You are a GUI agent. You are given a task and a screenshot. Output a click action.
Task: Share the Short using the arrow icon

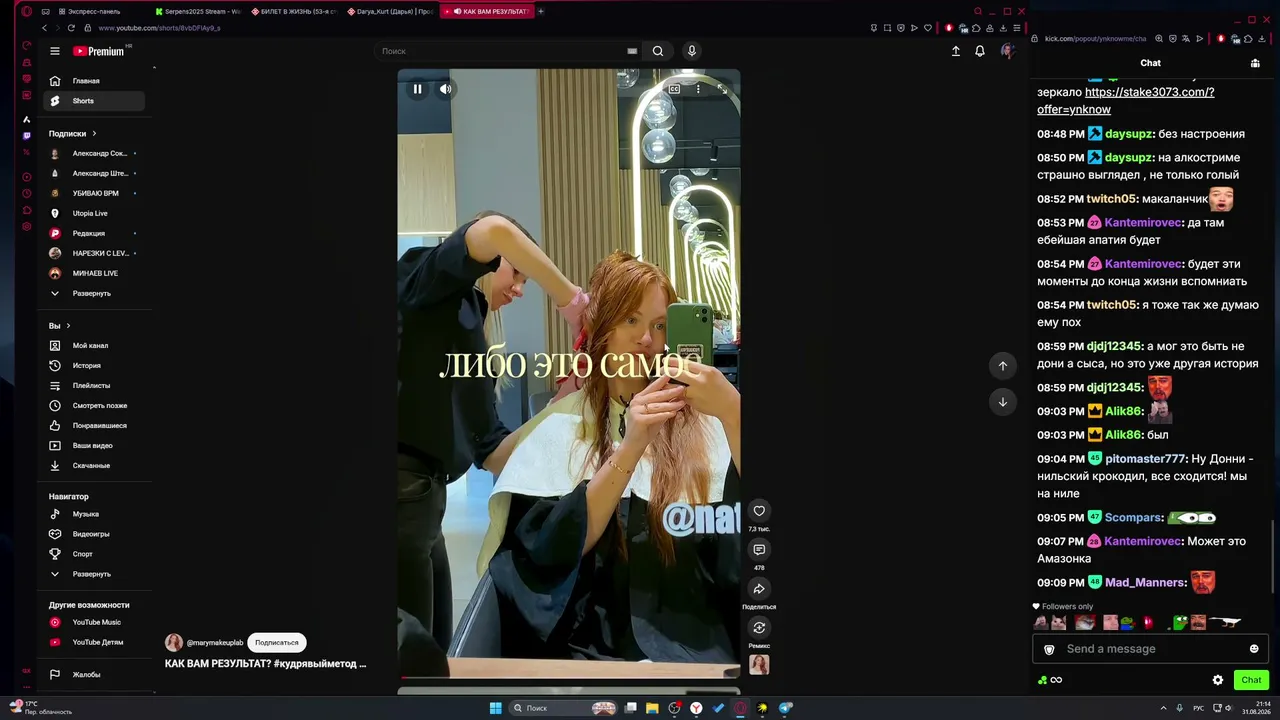(x=759, y=589)
